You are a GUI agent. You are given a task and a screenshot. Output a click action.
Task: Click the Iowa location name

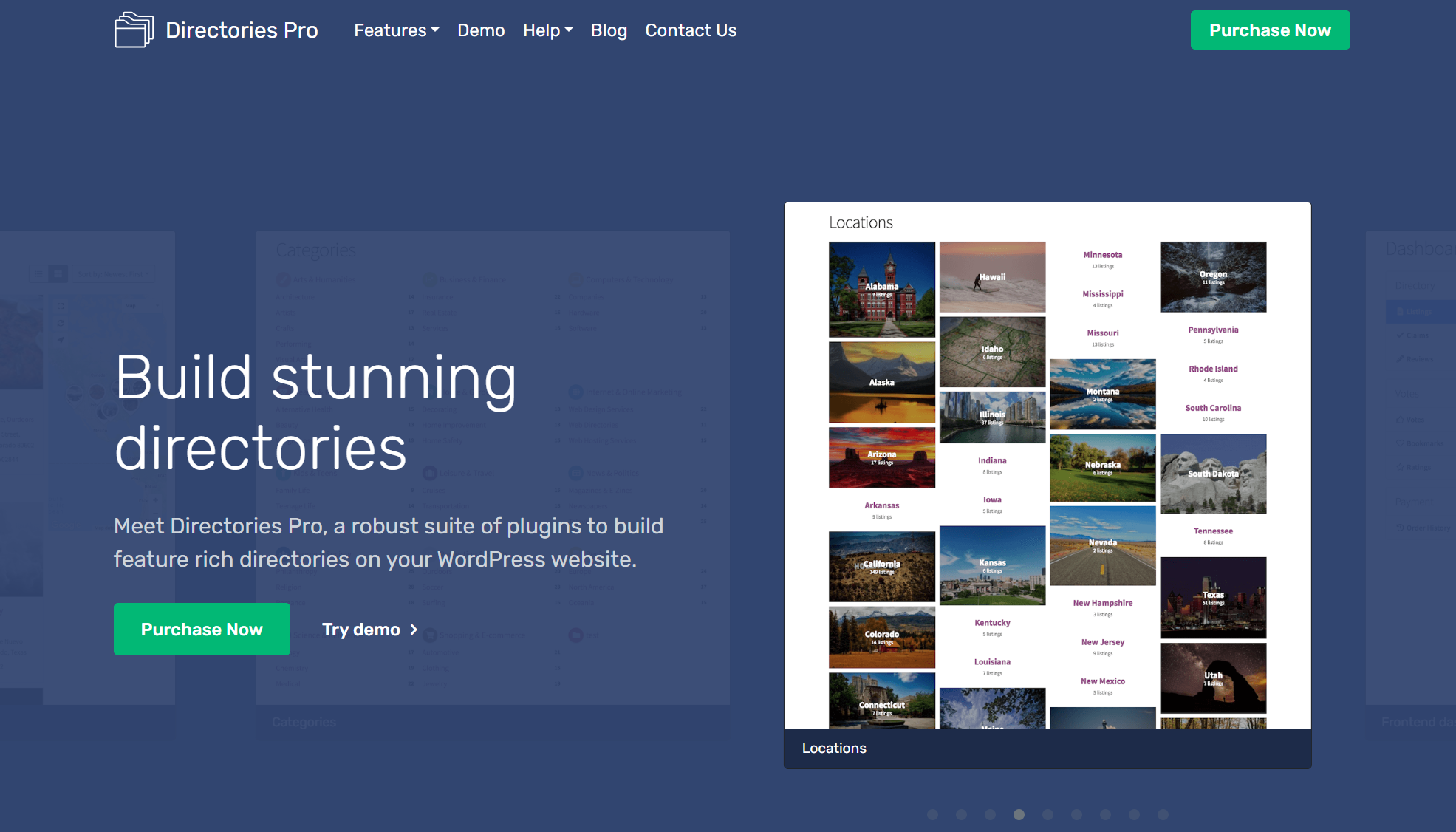(x=992, y=499)
